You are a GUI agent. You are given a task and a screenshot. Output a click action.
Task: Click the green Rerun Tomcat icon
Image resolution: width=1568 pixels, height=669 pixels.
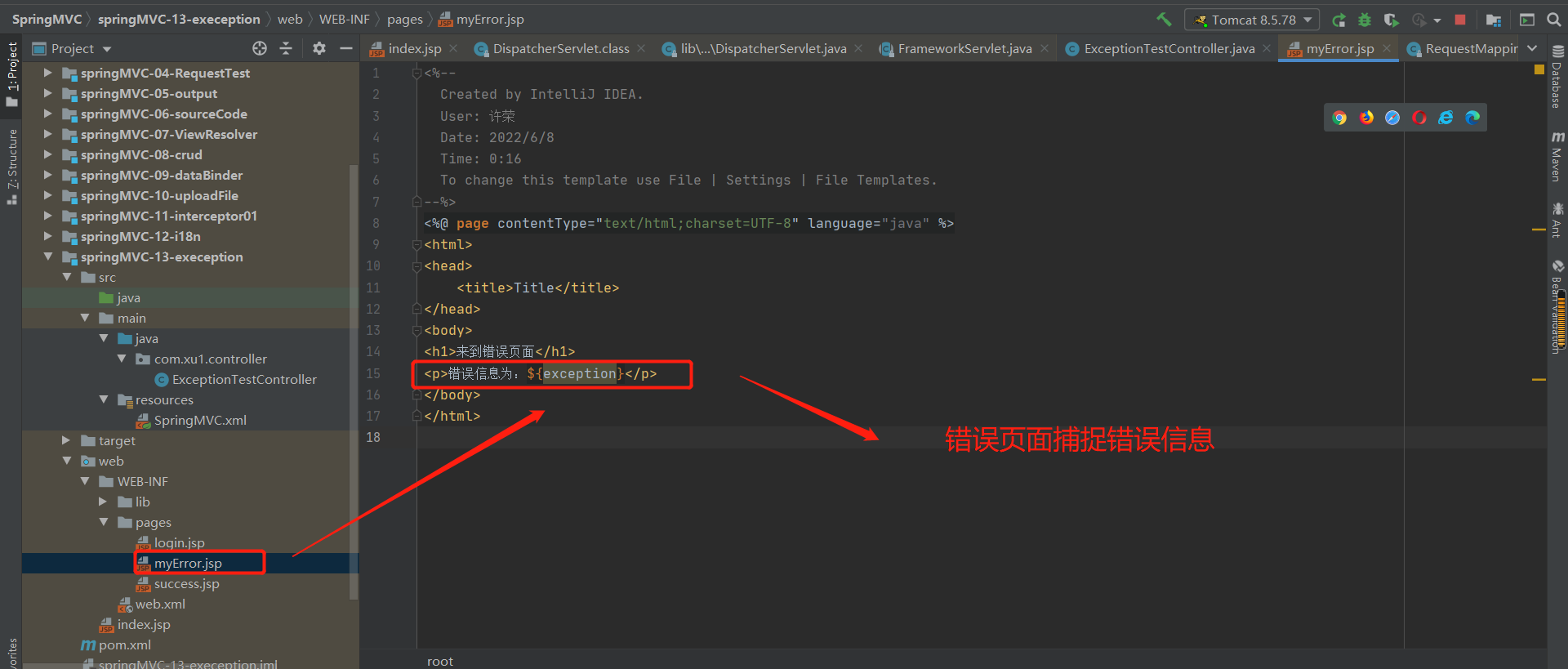point(1339,20)
